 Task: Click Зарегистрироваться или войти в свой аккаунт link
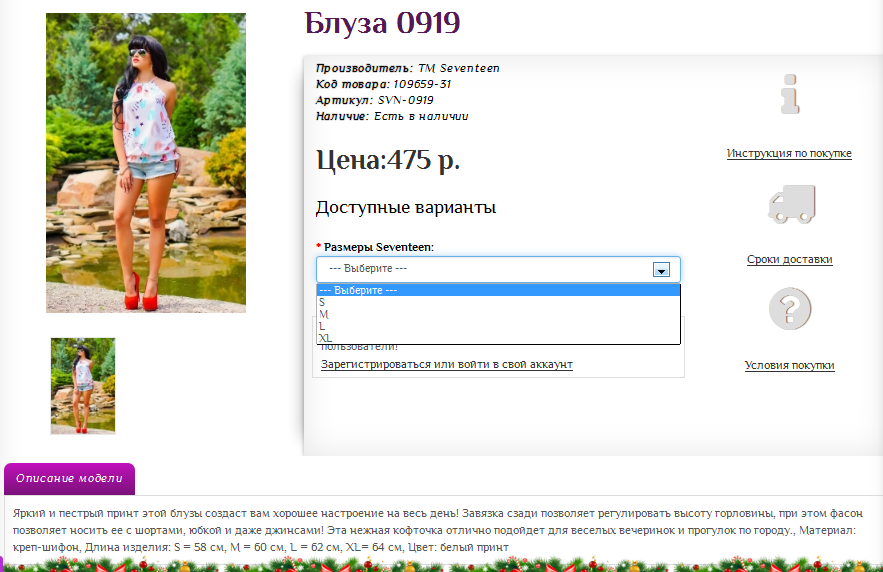click(x=447, y=364)
